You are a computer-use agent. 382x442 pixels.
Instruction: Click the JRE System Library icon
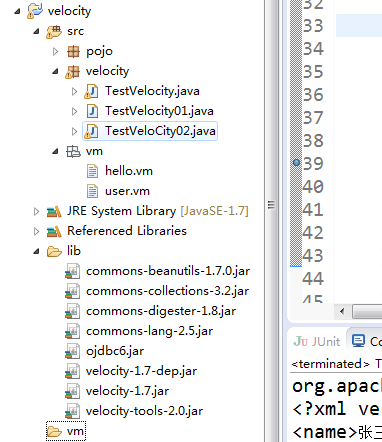click(54, 211)
